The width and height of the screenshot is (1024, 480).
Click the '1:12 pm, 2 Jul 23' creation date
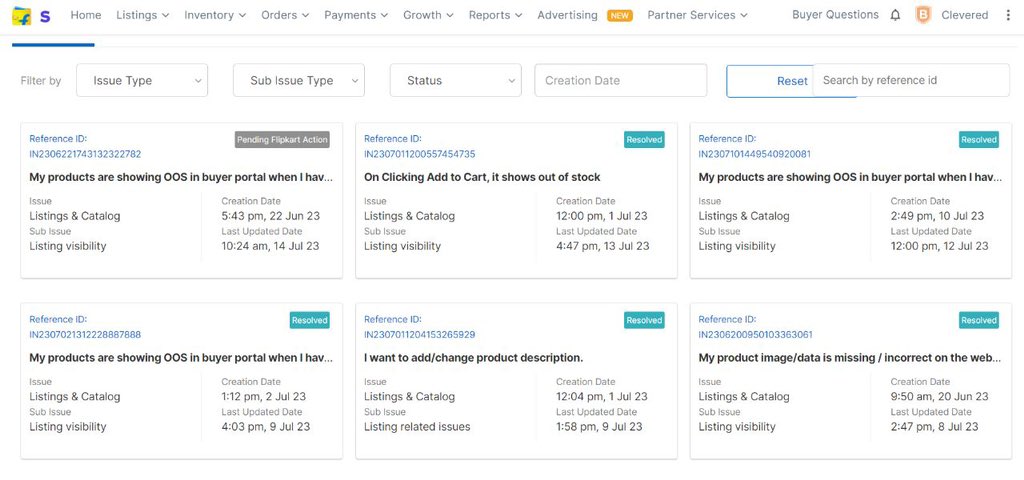263,396
